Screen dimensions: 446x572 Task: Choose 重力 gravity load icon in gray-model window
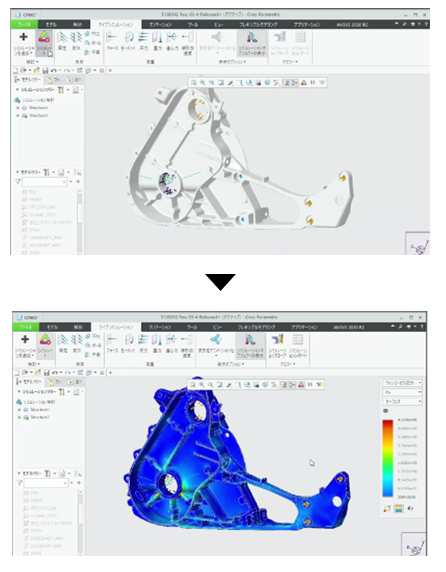pos(157,37)
